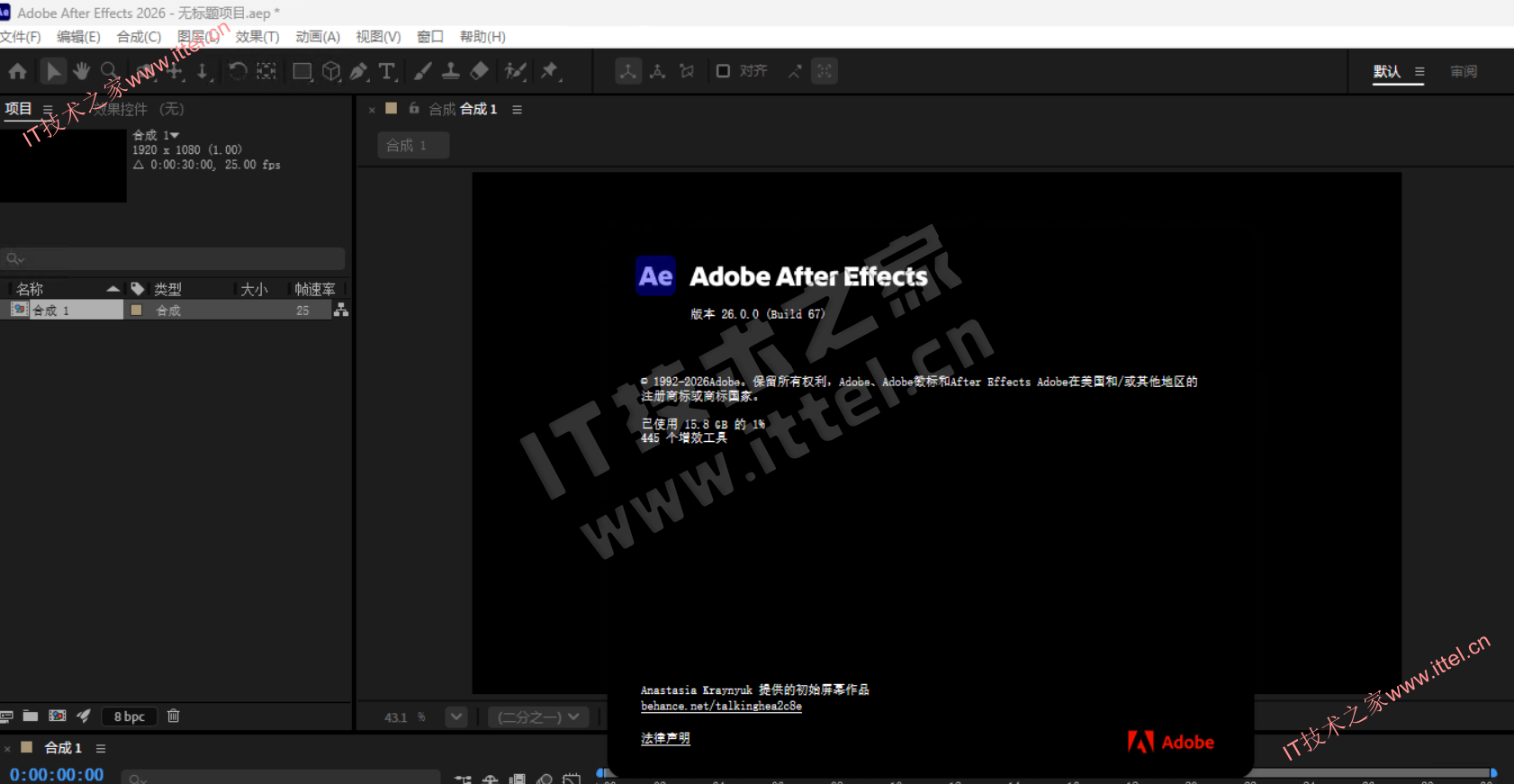This screenshot has height=784, width=1514.
Task: Toggle the snapping (对齐) checkbox
Action: click(x=723, y=71)
